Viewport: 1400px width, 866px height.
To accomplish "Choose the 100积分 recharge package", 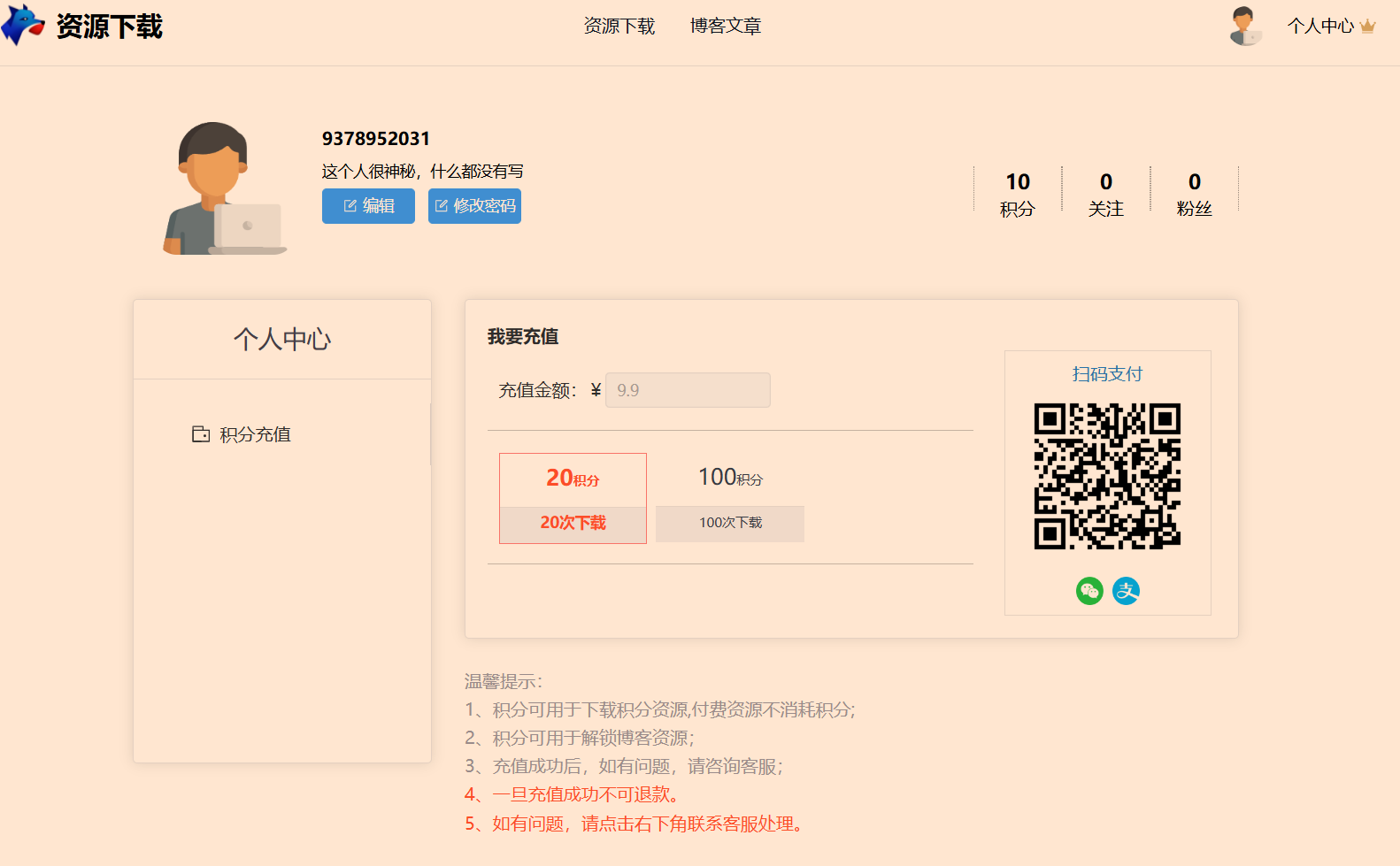I will (x=730, y=498).
